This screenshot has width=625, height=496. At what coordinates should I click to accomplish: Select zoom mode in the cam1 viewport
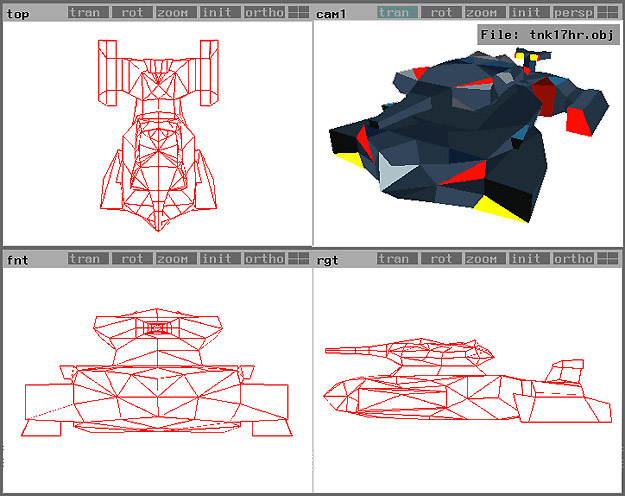(485, 12)
